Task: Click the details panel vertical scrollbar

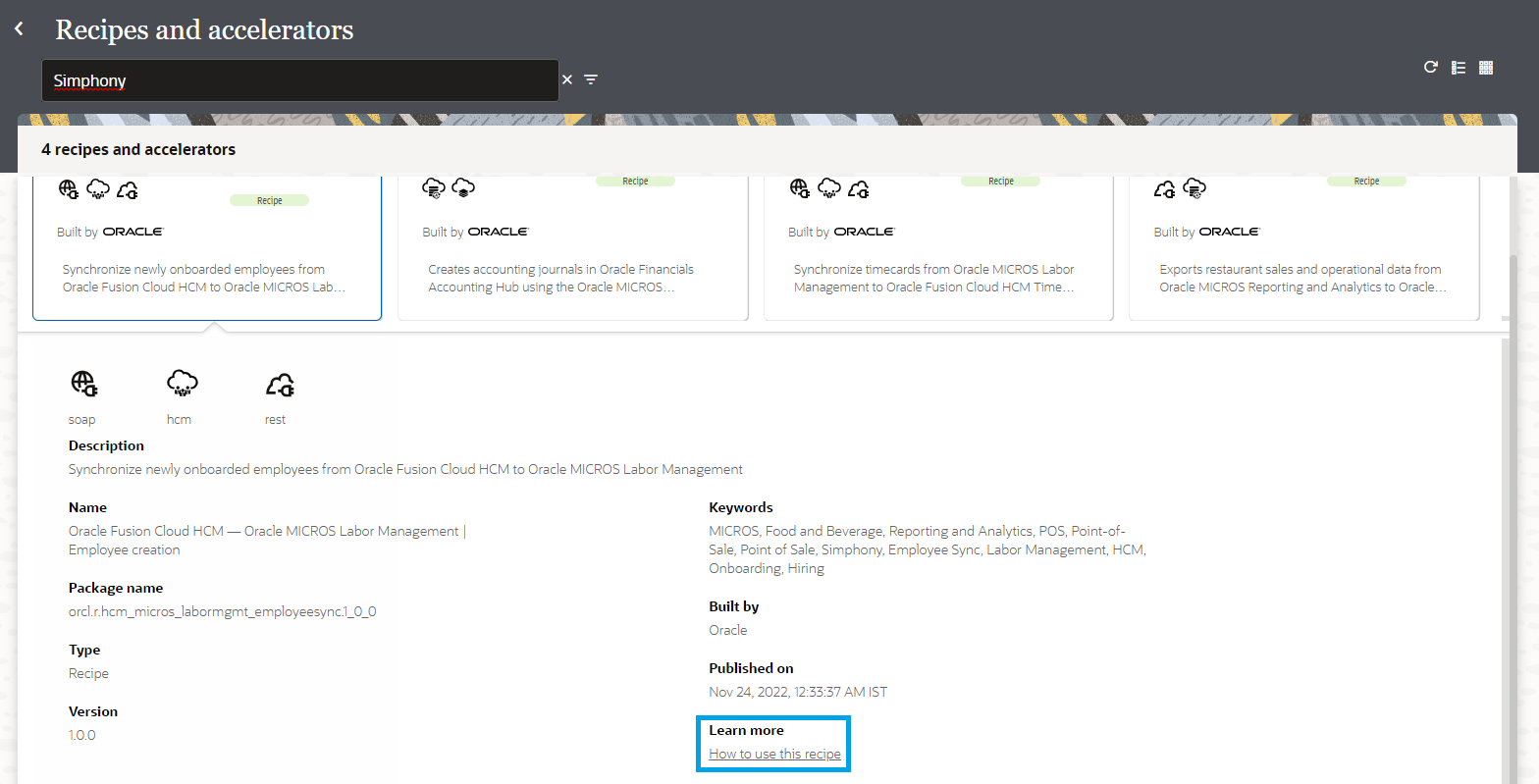Action: pyautogui.click(x=1508, y=559)
